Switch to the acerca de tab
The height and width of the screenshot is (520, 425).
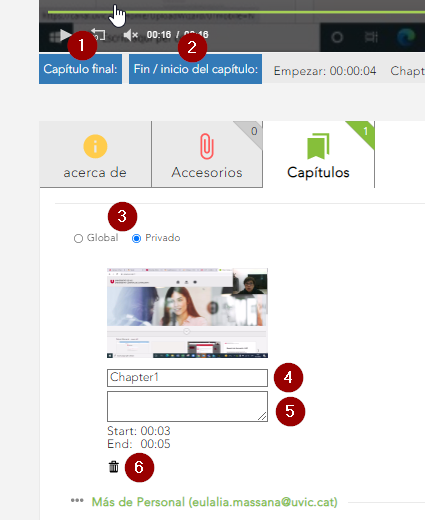point(95,154)
